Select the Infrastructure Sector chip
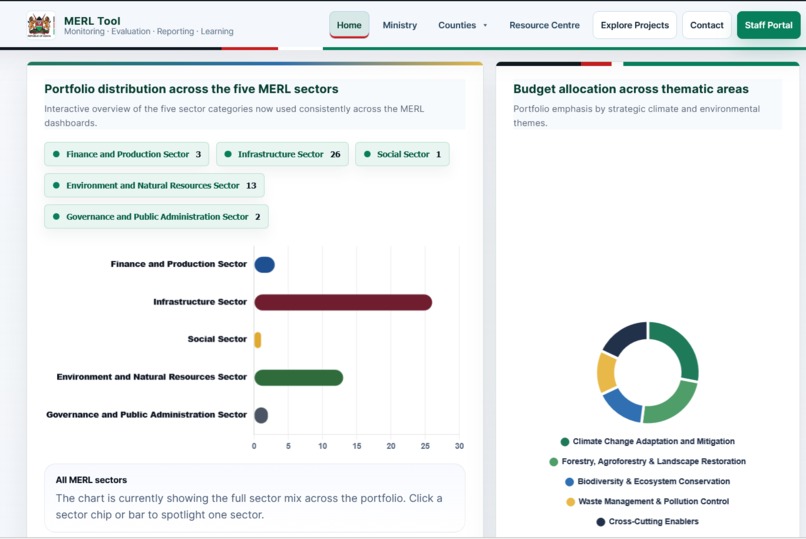Image resolution: width=806 pixels, height=539 pixels. [282, 154]
